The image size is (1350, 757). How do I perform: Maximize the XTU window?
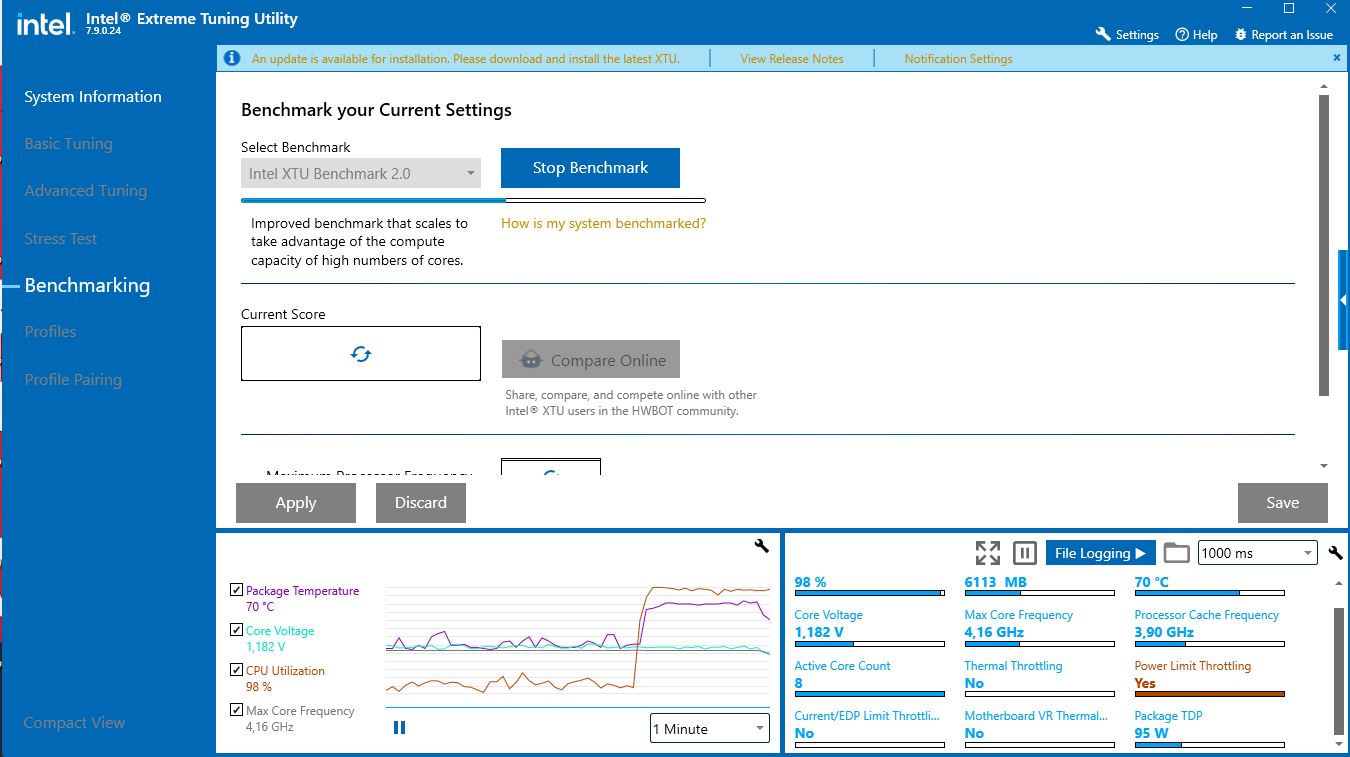(x=1289, y=9)
